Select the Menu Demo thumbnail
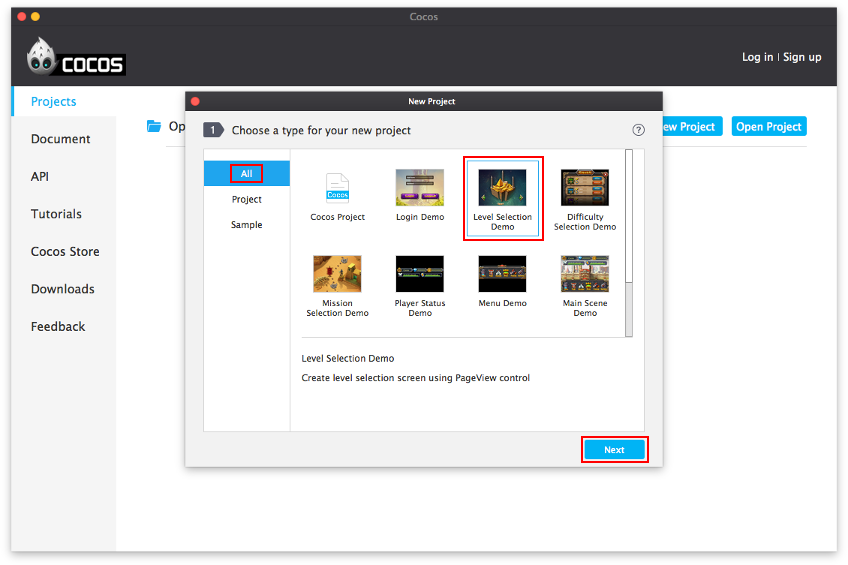Screen dimensions: 848x565 (x=502, y=274)
